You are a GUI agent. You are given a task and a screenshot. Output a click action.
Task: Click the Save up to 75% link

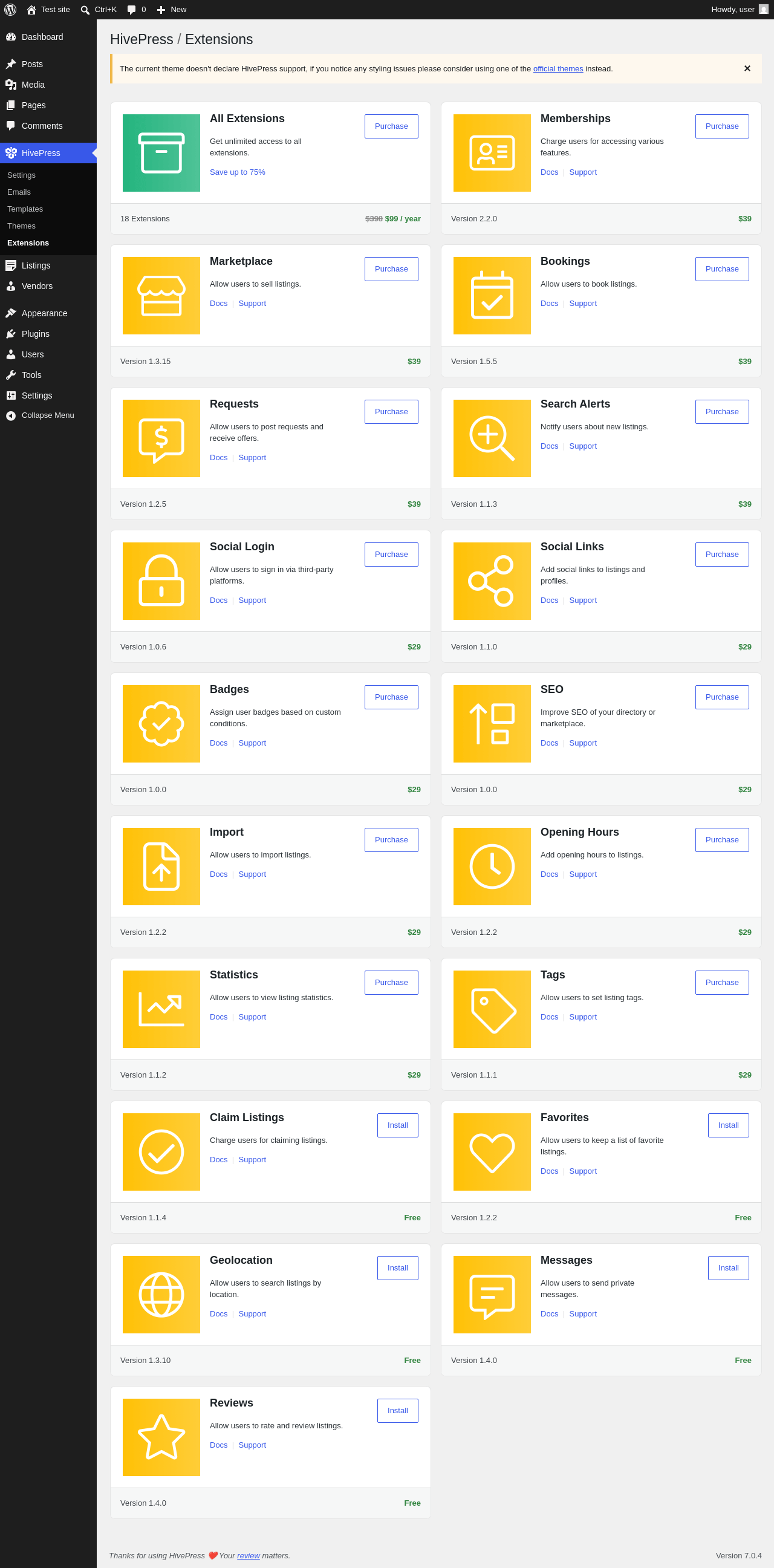[x=237, y=172]
